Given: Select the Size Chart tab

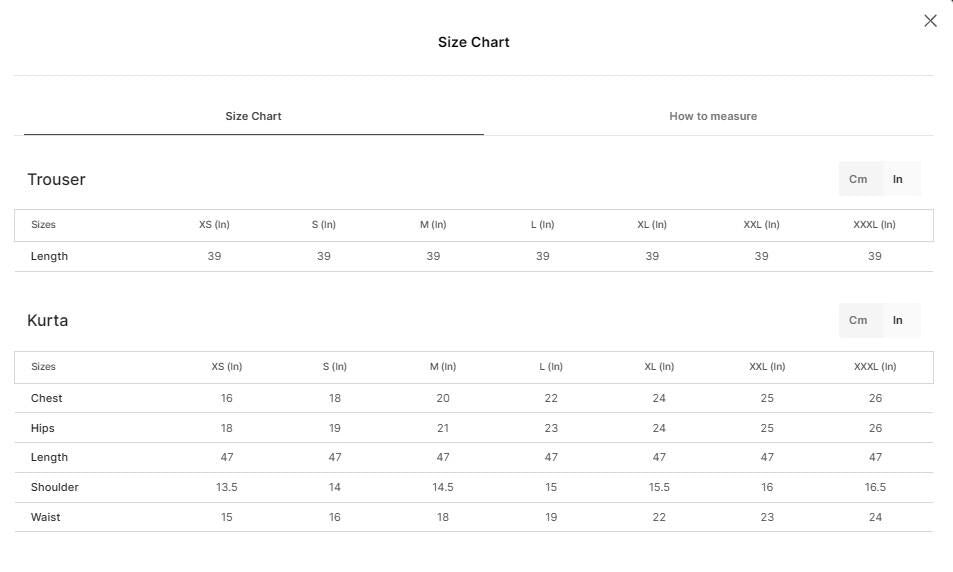Looking at the screenshot, I should point(253,116).
